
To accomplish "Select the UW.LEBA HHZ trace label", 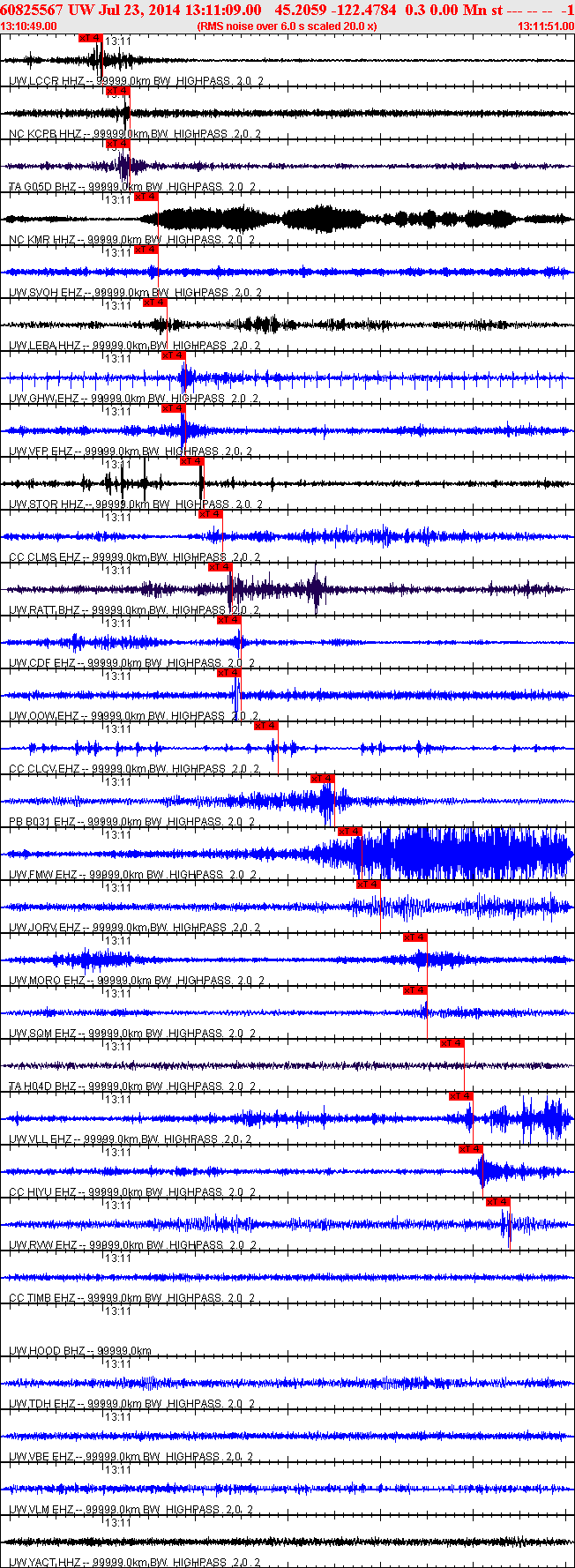I will 134,346.
